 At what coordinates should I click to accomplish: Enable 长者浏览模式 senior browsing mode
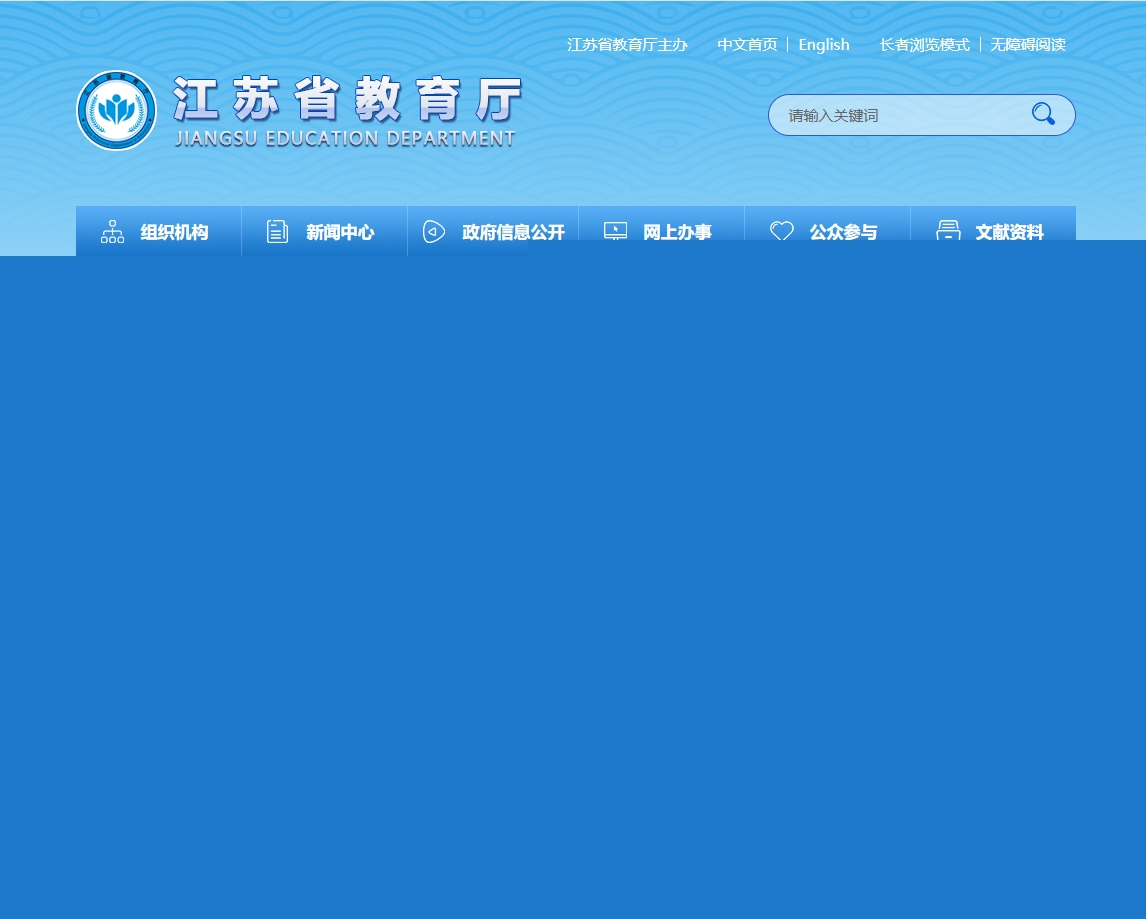pos(924,45)
